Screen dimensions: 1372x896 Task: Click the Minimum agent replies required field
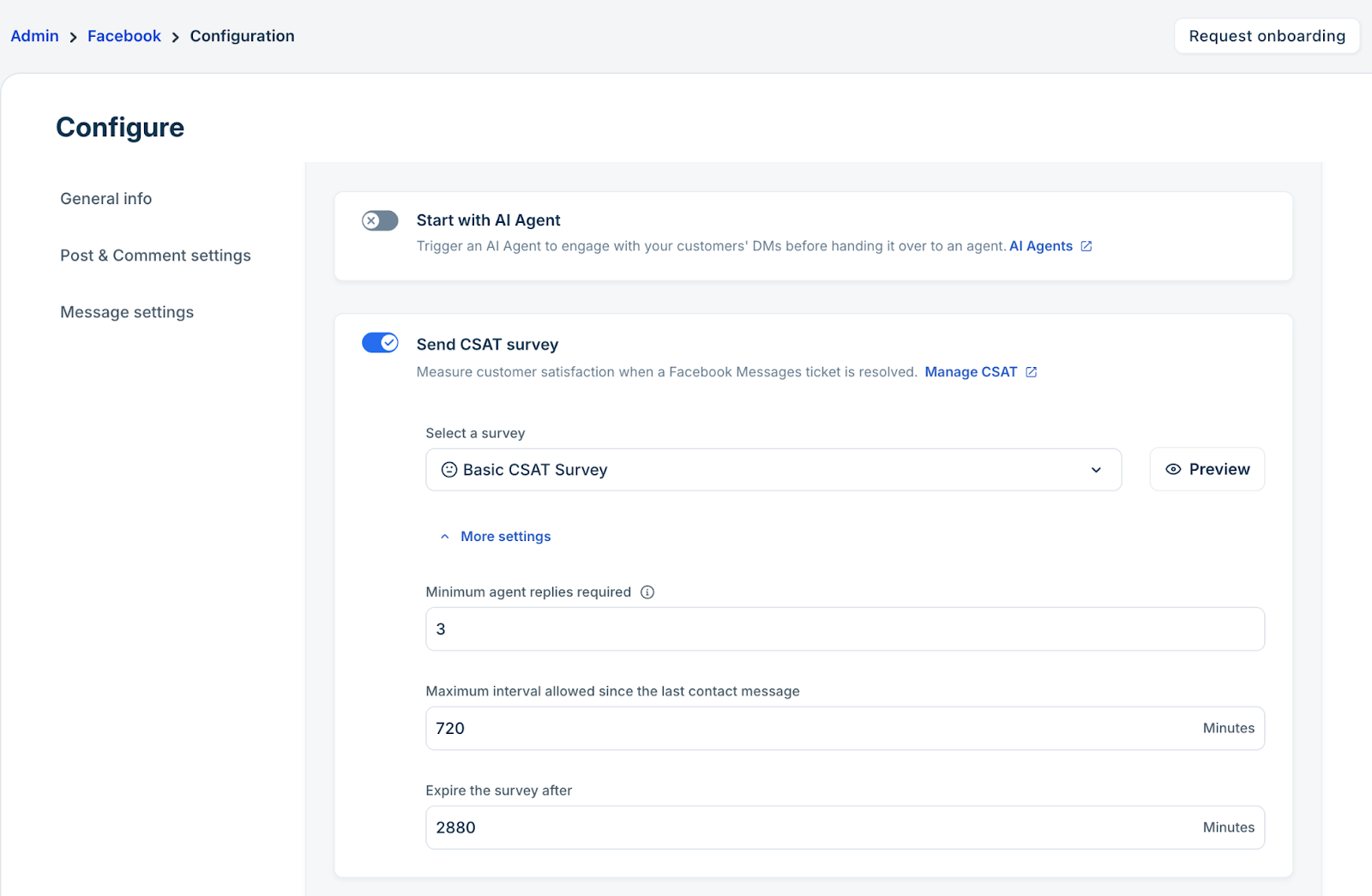tap(845, 629)
